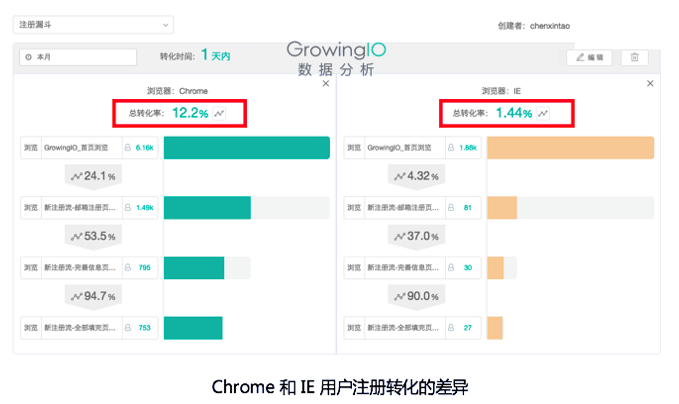Click the 编辑 edit button
The height and width of the screenshot is (404, 679).
click(589, 57)
